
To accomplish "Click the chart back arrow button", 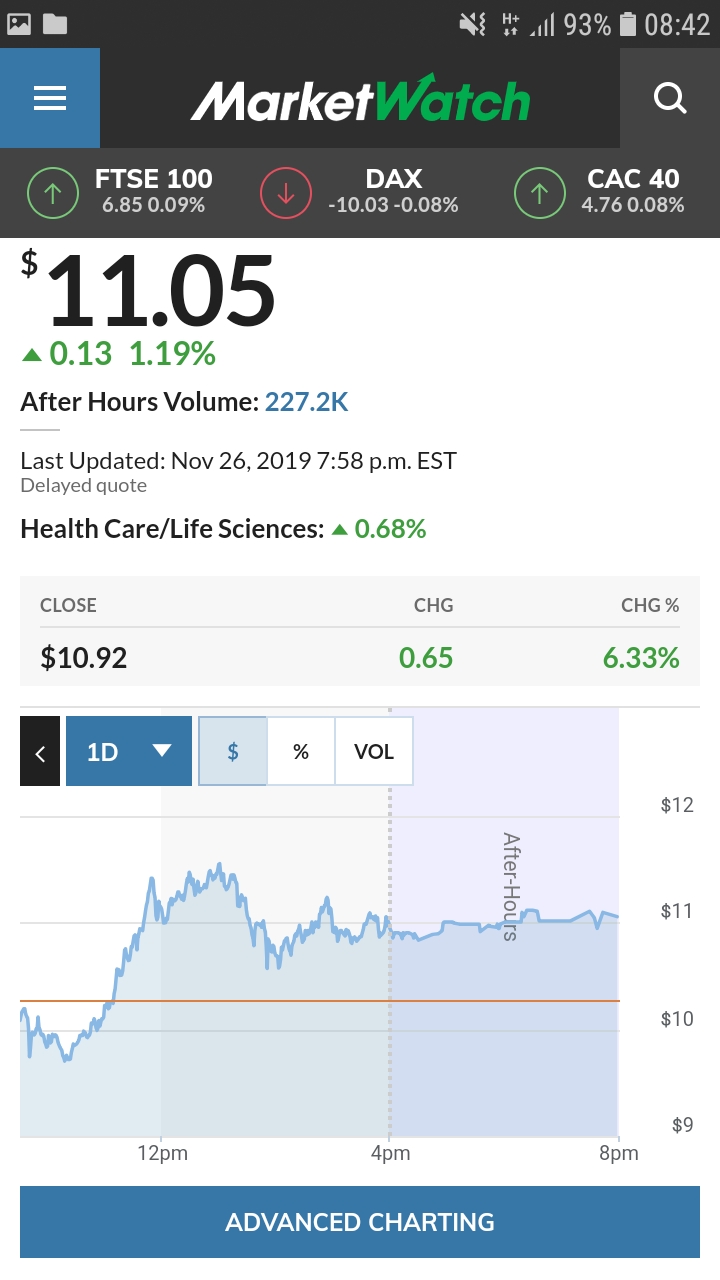I will 40,752.
